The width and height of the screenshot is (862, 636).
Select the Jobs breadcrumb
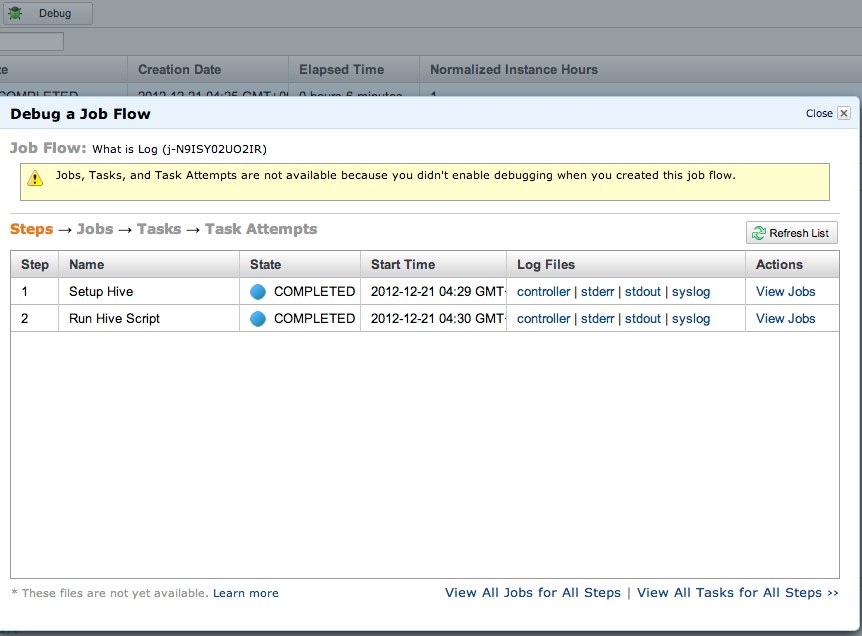(95, 229)
